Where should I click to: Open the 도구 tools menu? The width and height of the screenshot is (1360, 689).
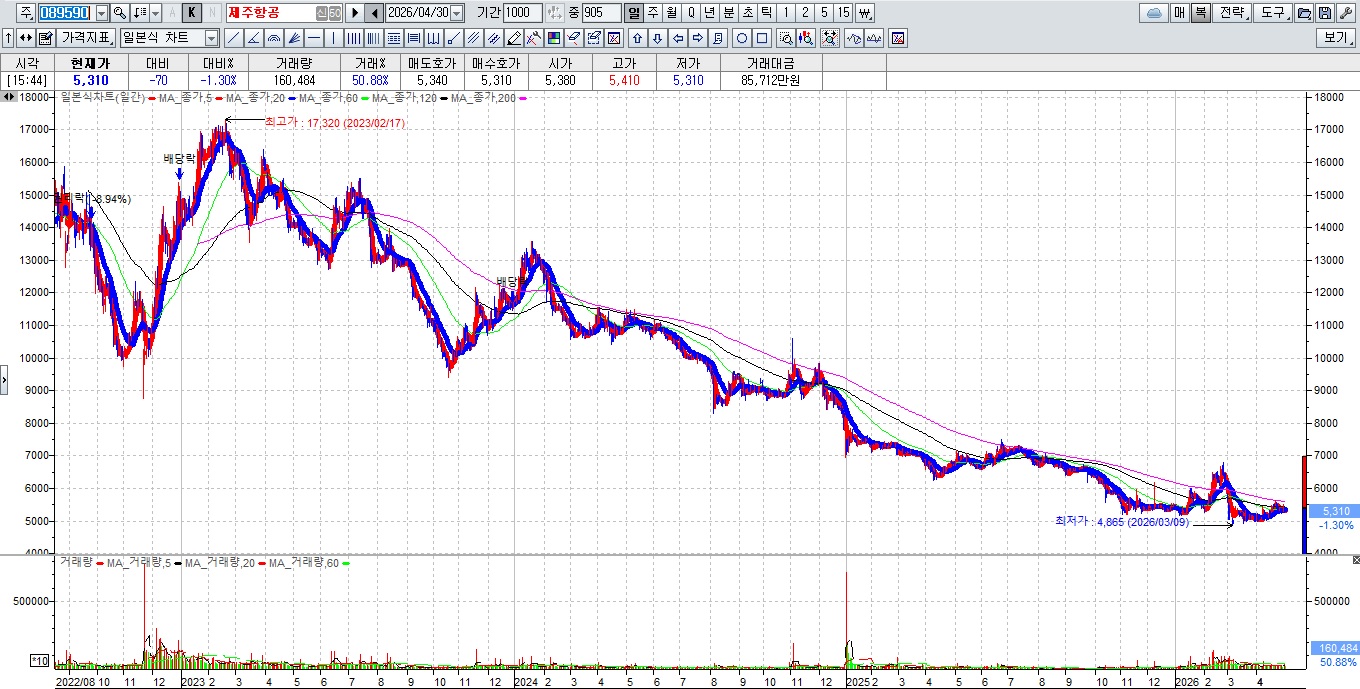tap(1273, 13)
